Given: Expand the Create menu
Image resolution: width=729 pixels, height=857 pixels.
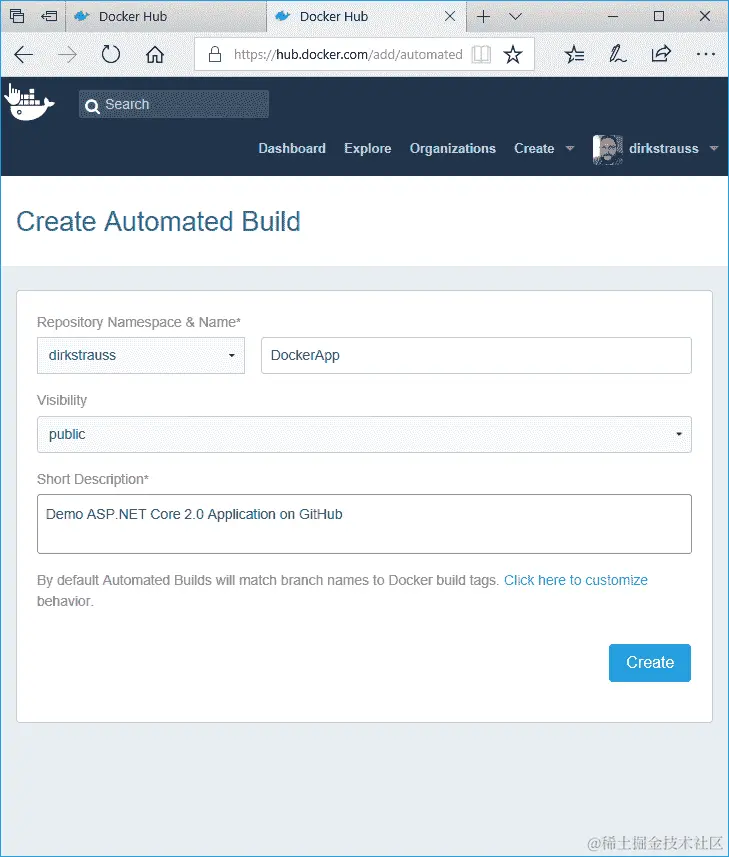Looking at the screenshot, I should tap(544, 149).
